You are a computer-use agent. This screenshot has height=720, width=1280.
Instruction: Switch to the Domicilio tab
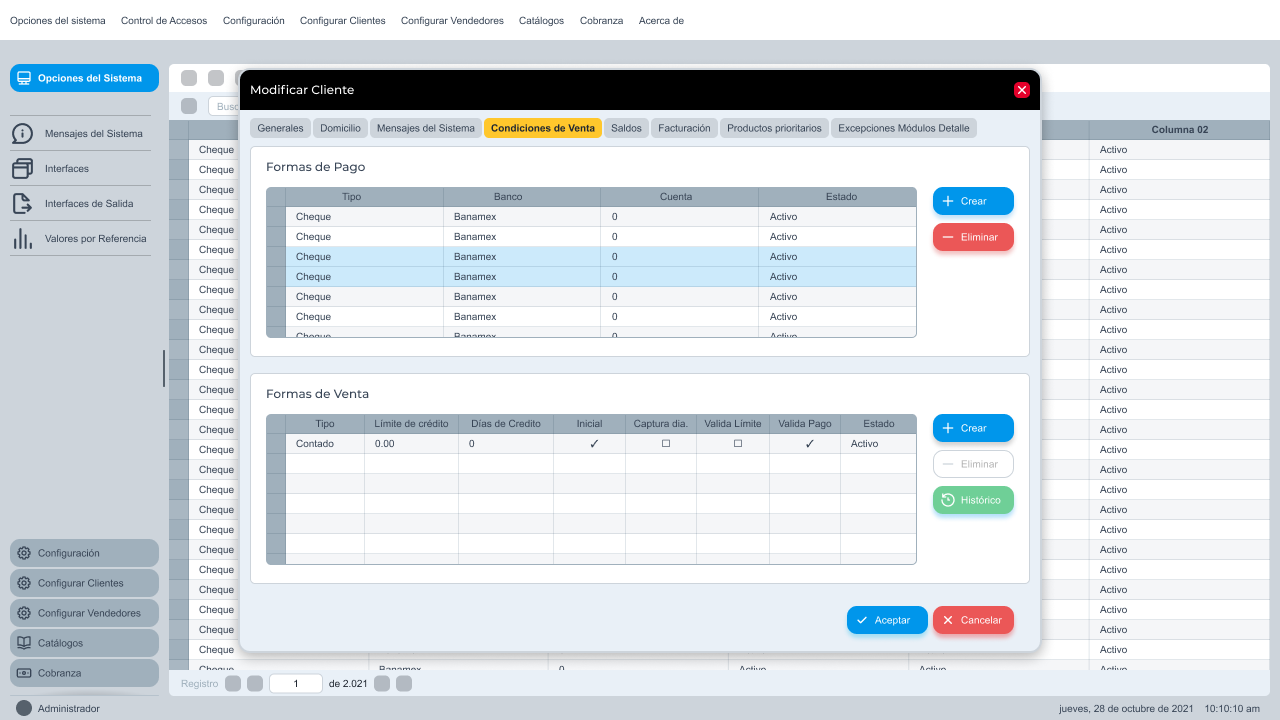340,128
